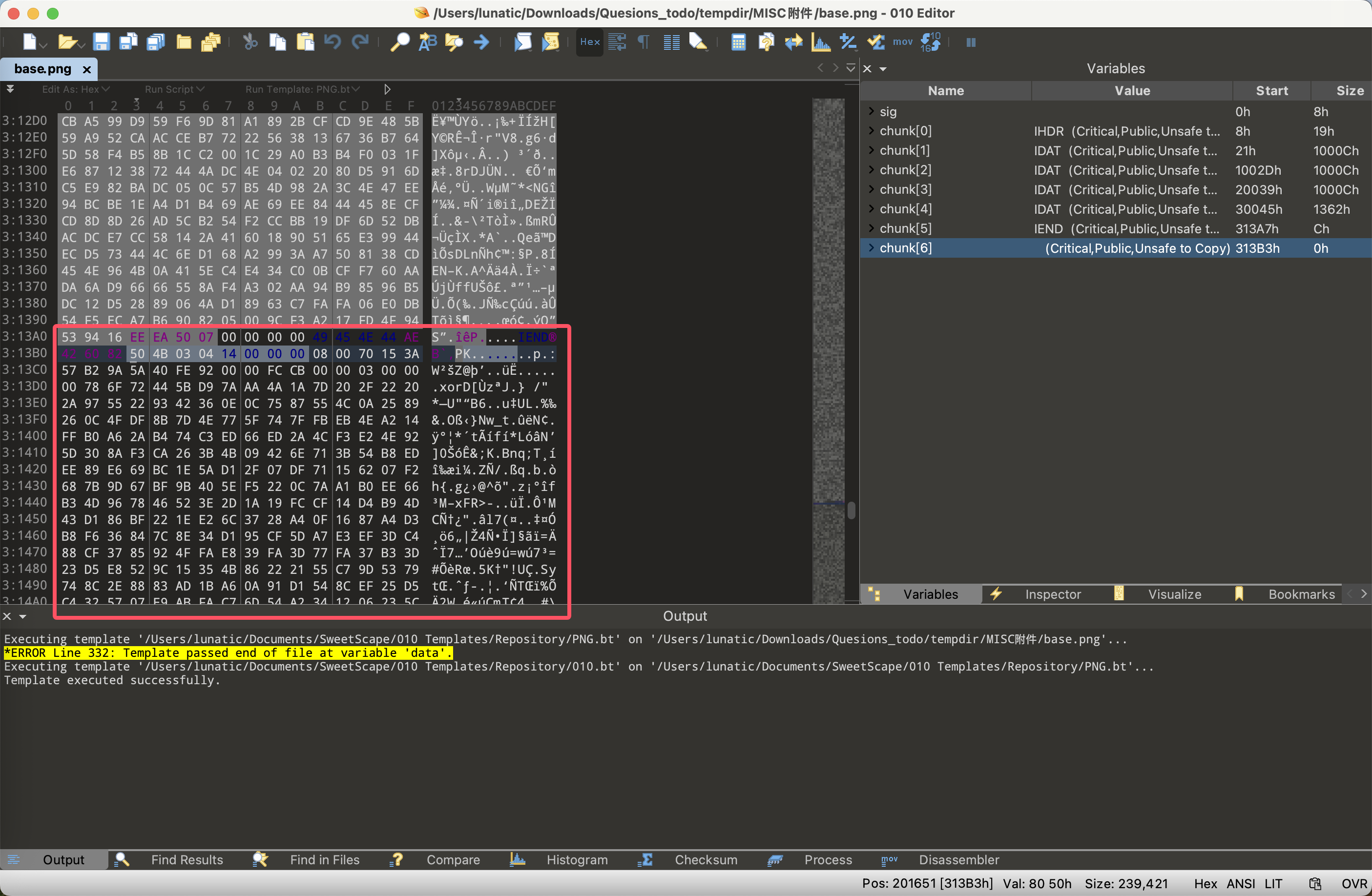Create a new file with the New icon

[x=30, y=42]
